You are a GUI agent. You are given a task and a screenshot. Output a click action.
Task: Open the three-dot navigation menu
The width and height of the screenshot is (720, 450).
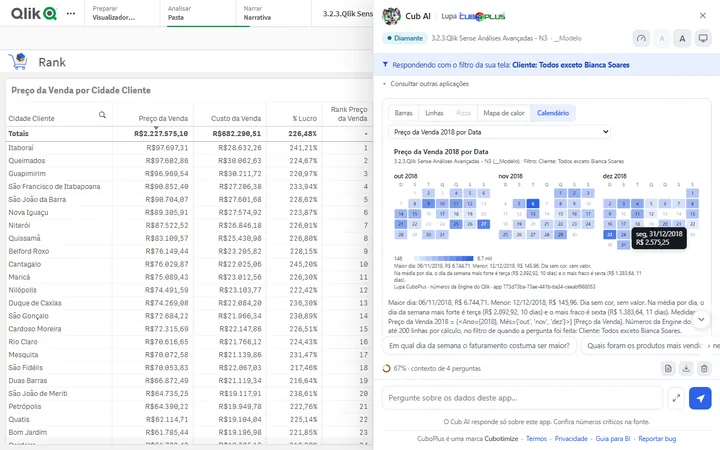(71, 13)
